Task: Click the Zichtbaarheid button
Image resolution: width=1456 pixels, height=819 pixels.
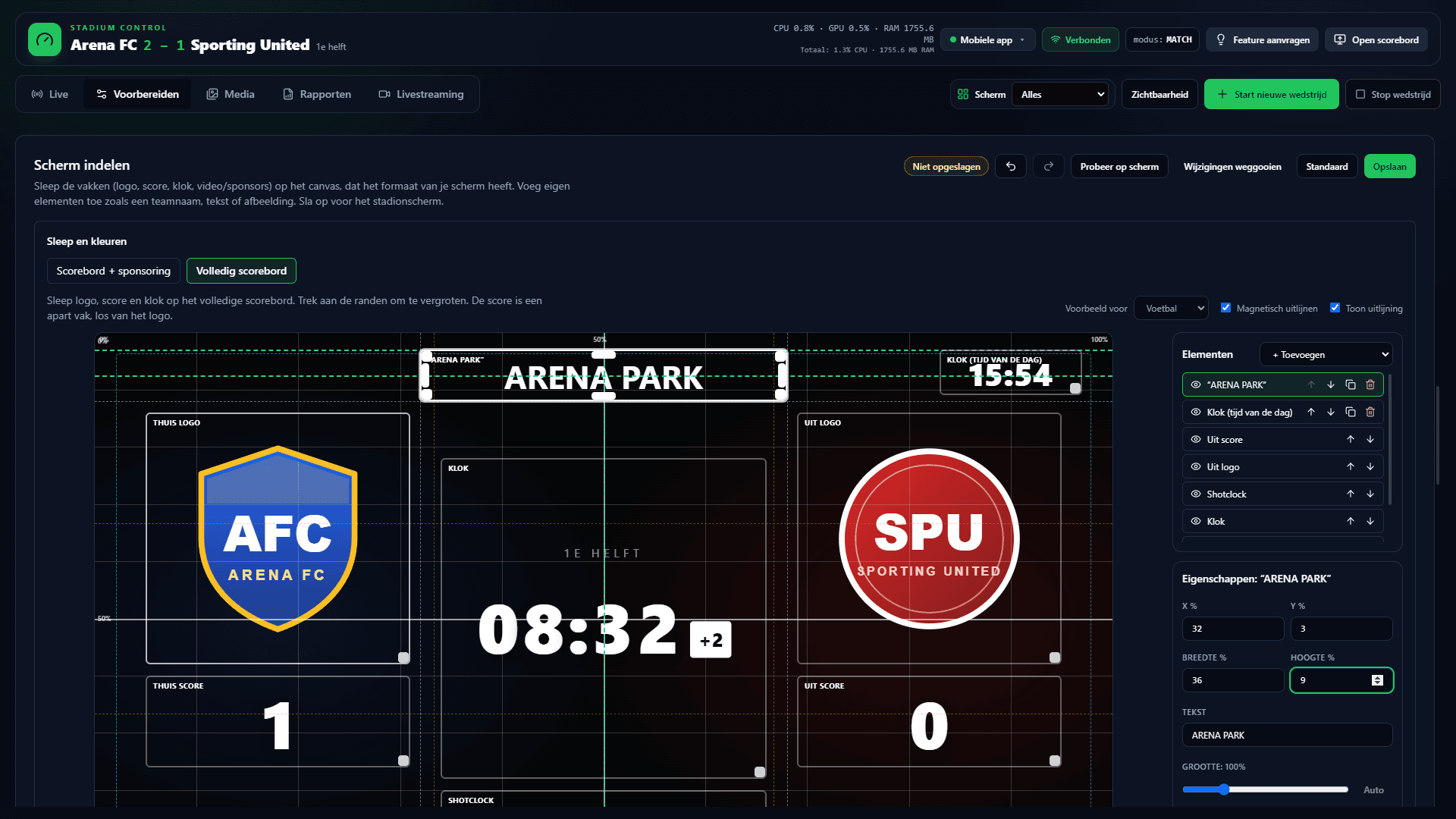Action: (x=1159, y=94)
